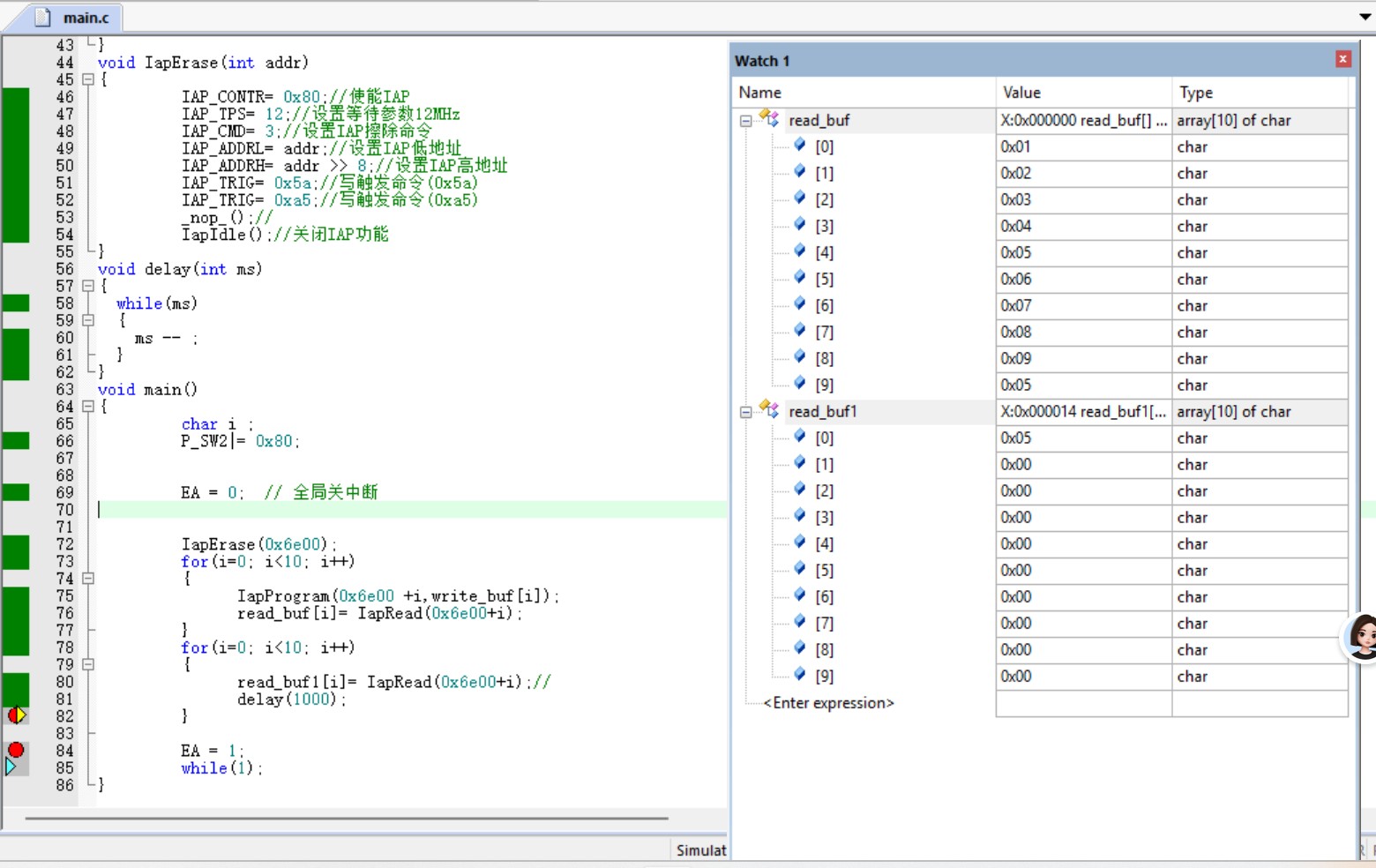Click the avatar icon at right edge
Viewport: 1376px width, 868px height.
click(1363, 637)
